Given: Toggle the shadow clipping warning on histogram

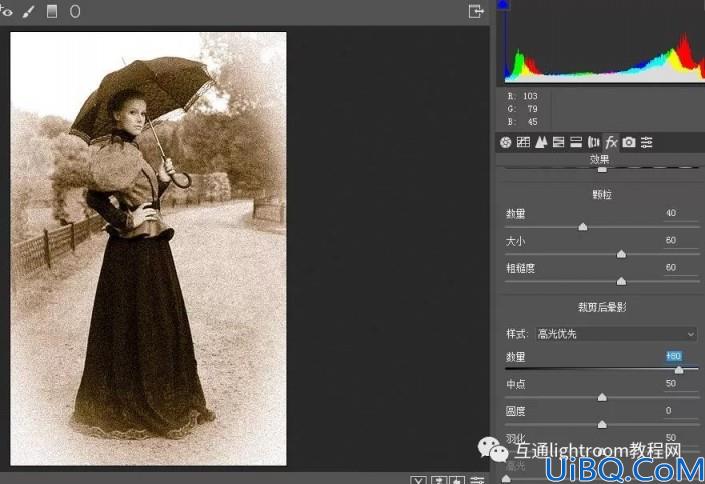Looking at the screenshot, I should pyautogui.click(x=504, y=4).
